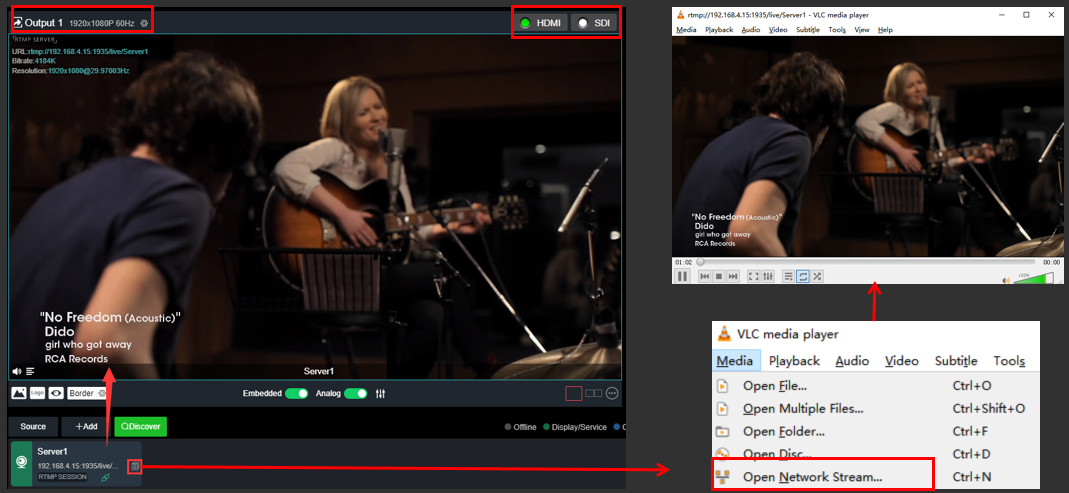Click VLC previous track button
The width and height of the screenshot is (1069, 493).
[704, 276]
